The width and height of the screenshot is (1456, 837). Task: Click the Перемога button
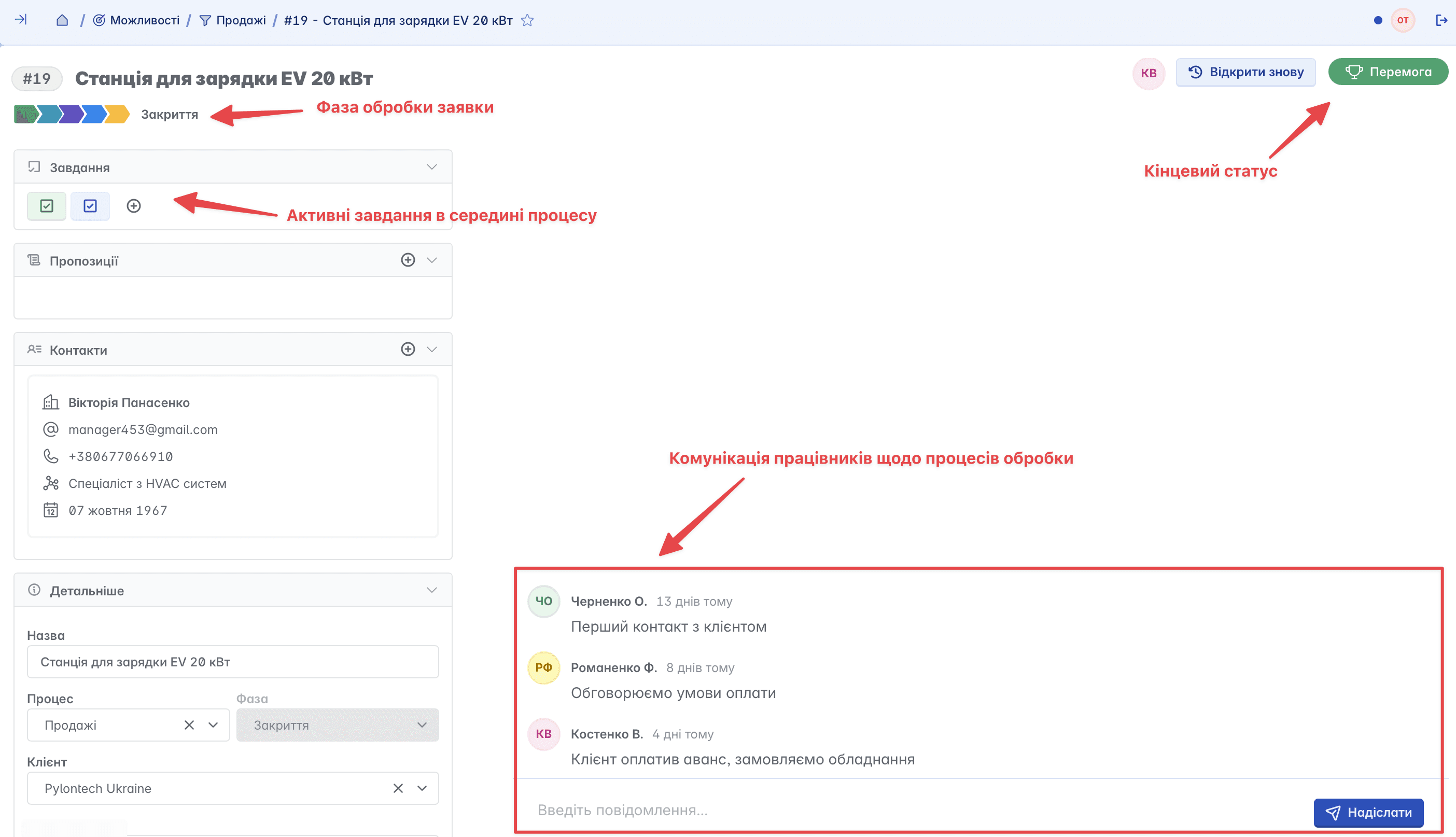click(x=1388, y=72)
